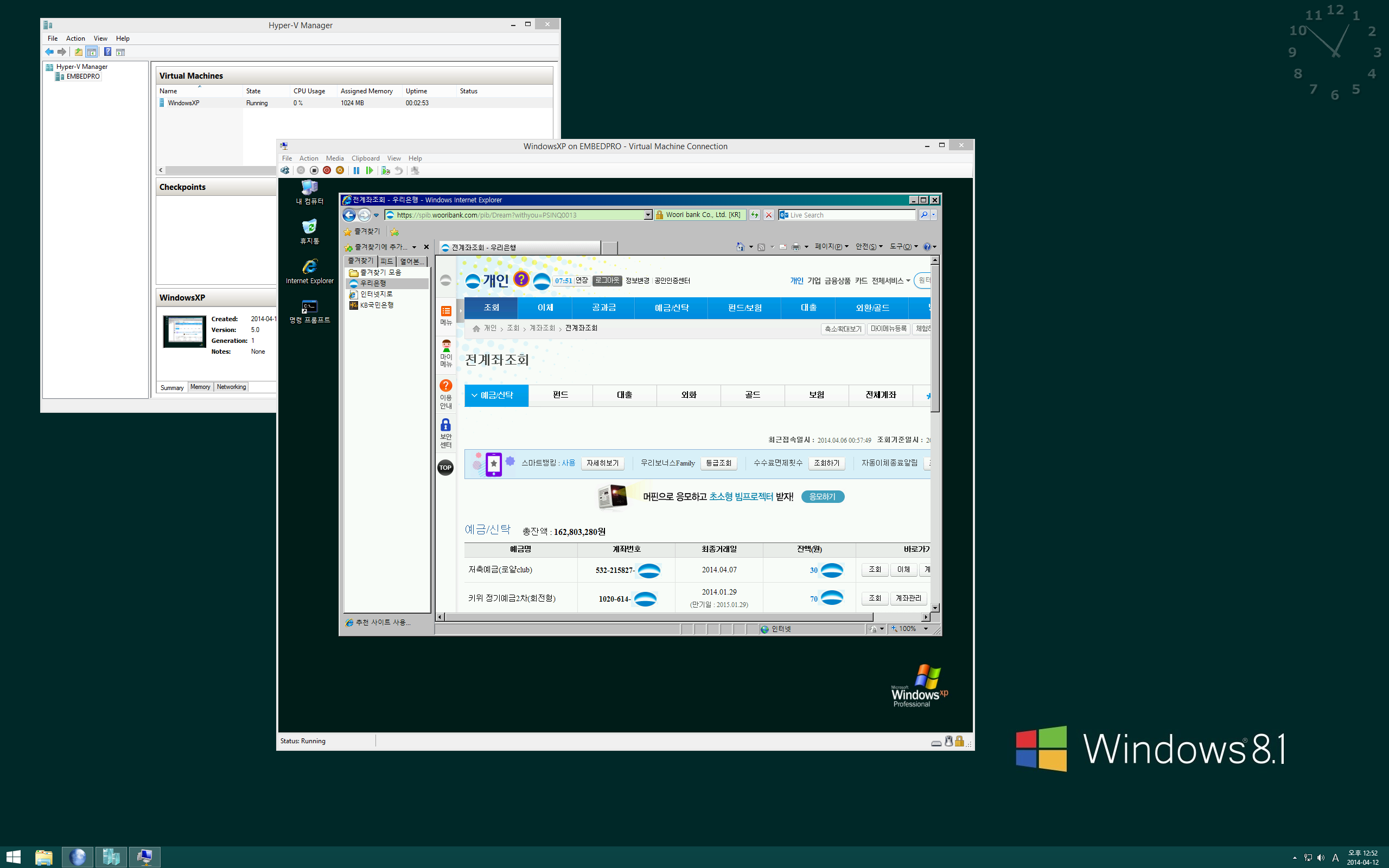The width and height of the screenshot is (1389, 868).
Task: Click Hyper-V Manager help toolbar icon
Action: [x=107, y=52]
